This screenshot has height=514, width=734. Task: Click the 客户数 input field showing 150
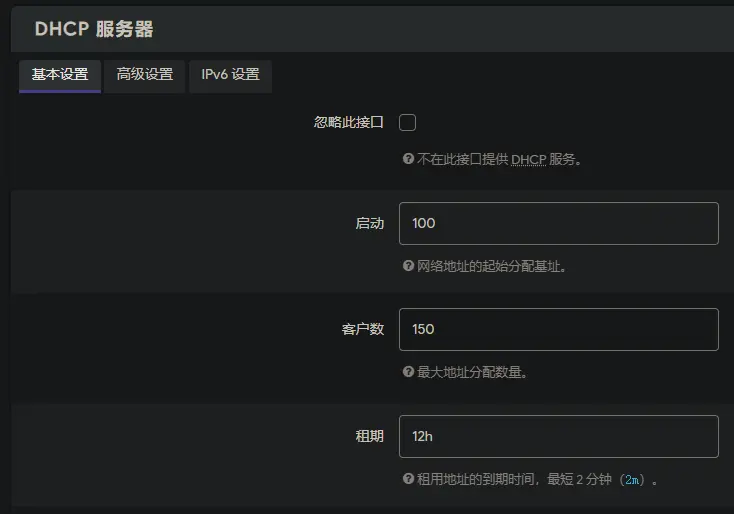(558, 329)
